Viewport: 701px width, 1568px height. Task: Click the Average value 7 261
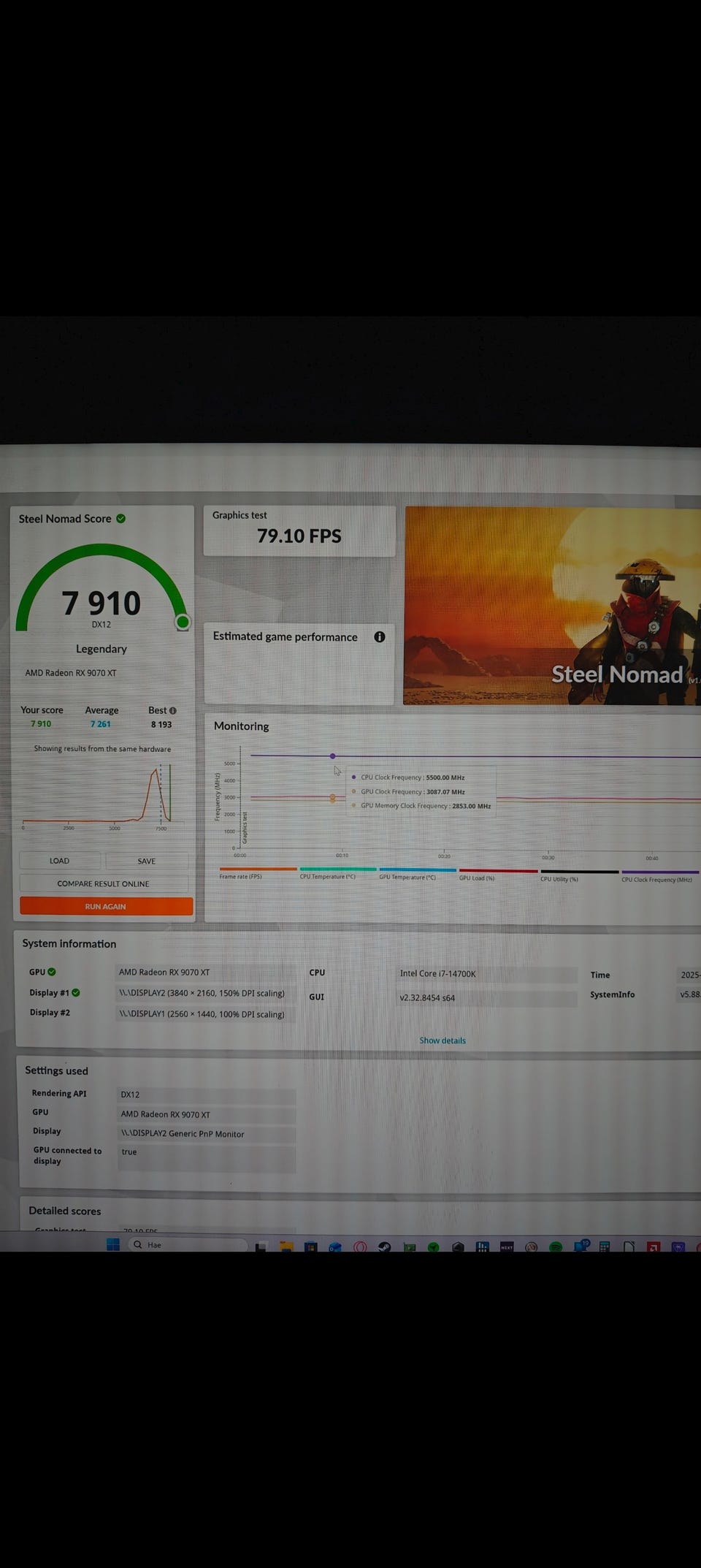pos(101,724)
